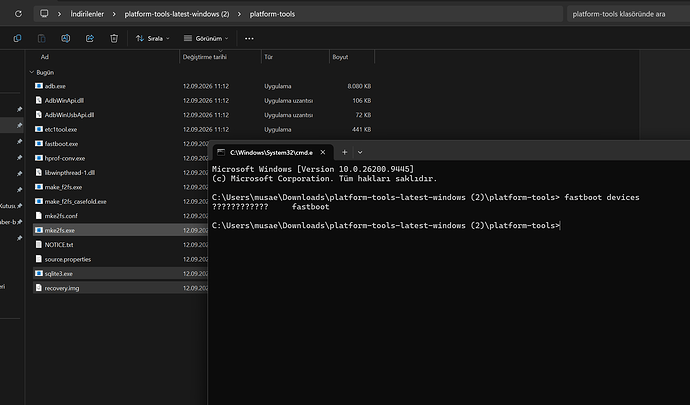Click the This PC monitor icon in address bar
690x405 pixels.
44,14
